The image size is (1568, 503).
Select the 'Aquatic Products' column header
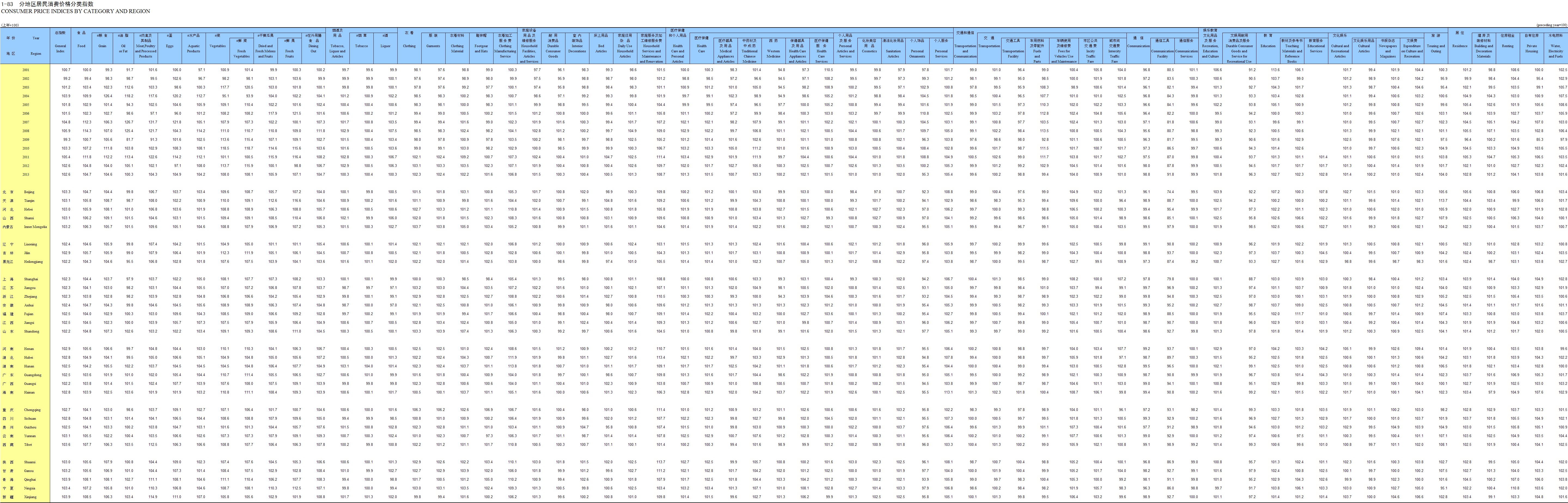coord(194,49)
